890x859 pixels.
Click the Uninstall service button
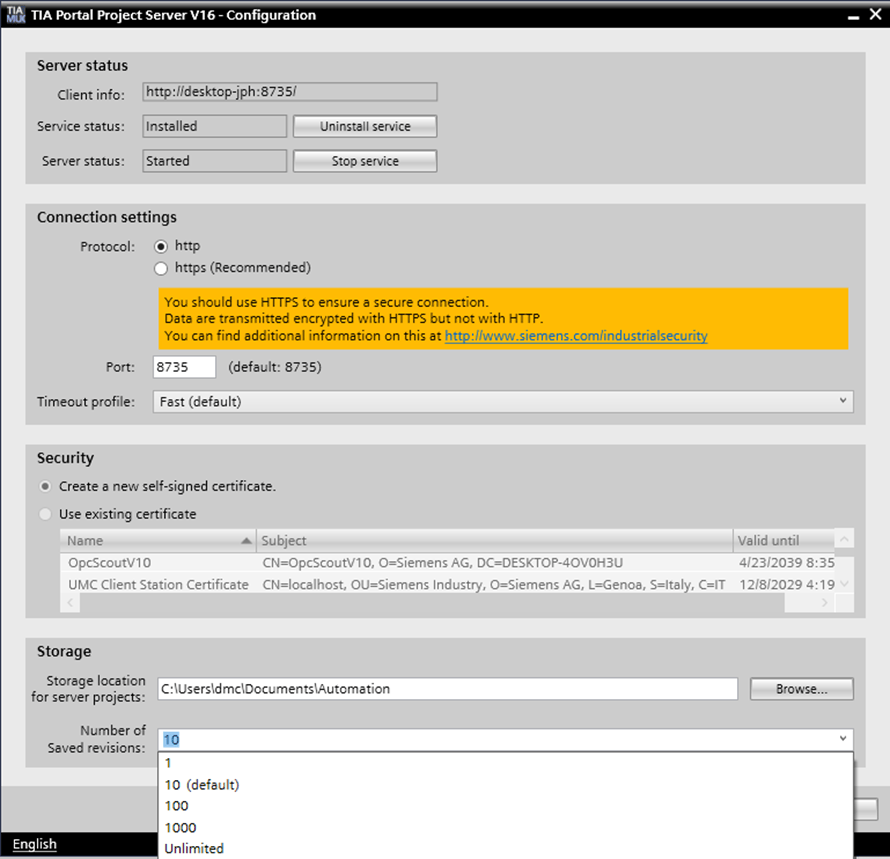coord(364,127)
